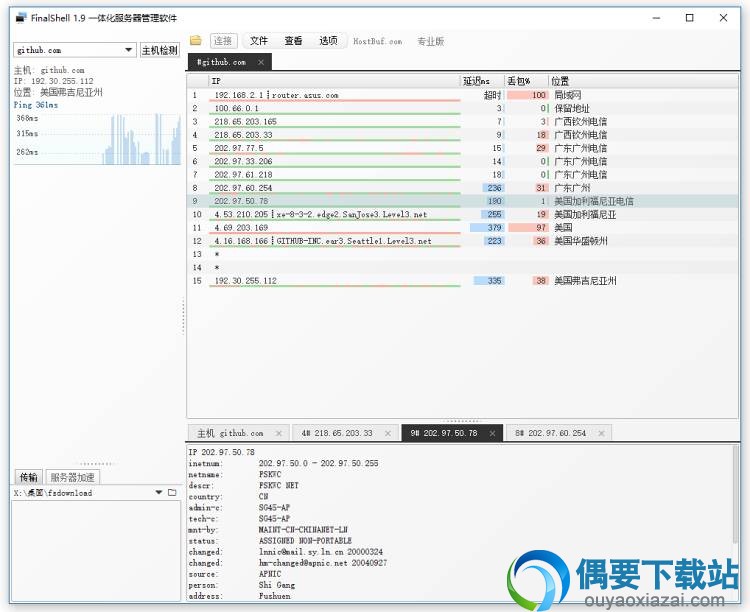The width and height of the screenshot is (750, 612).
Task: Sort by the 延迟ms column header
Action: [x=482, y=81]
